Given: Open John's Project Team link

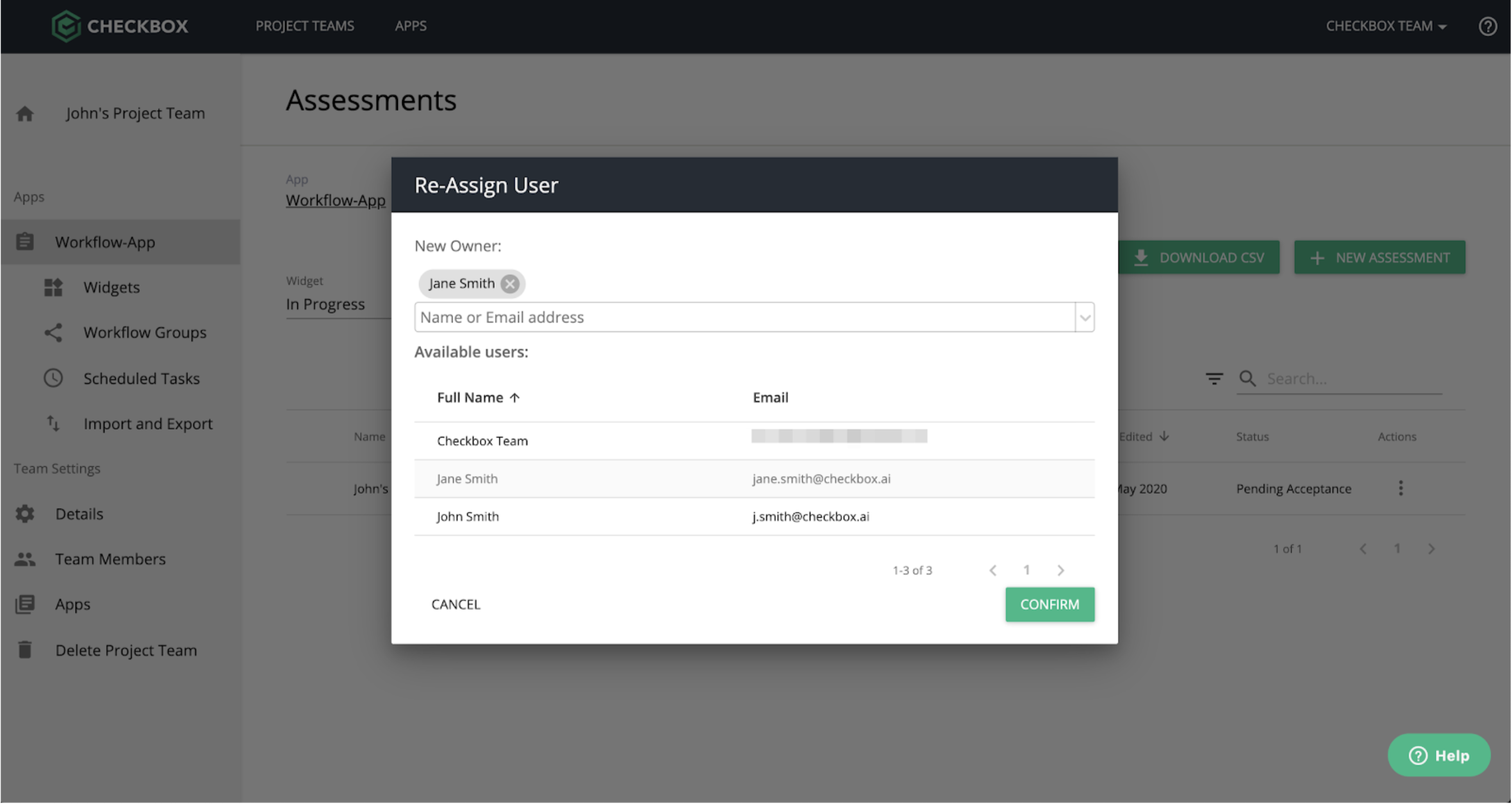Looking at the screenshot, I should tap(135, 113).
